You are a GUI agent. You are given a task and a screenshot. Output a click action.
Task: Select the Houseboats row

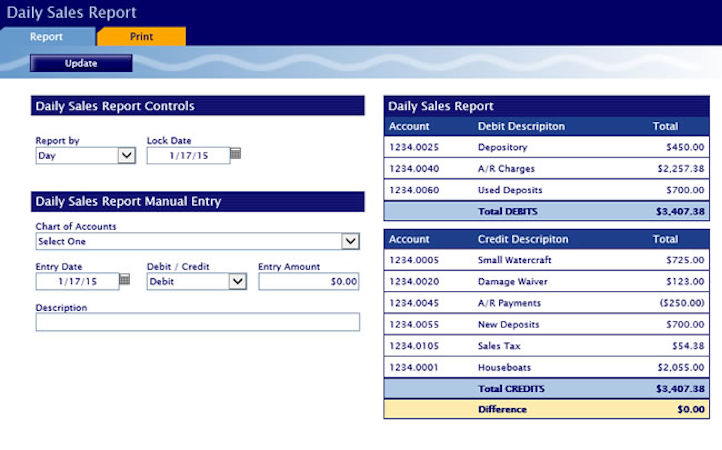pos(546,367)
